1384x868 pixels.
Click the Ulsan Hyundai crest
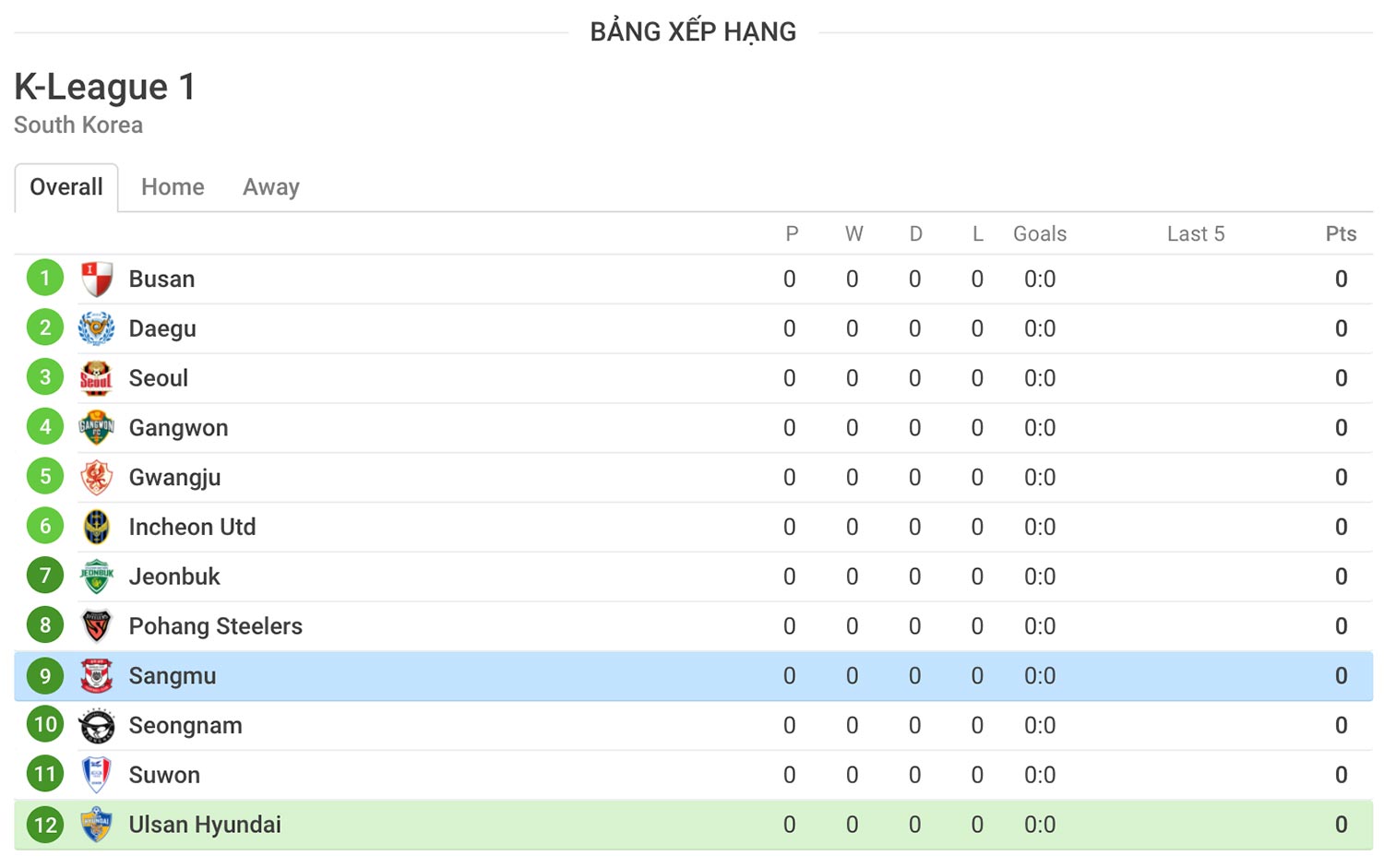[x=97, y=825]
